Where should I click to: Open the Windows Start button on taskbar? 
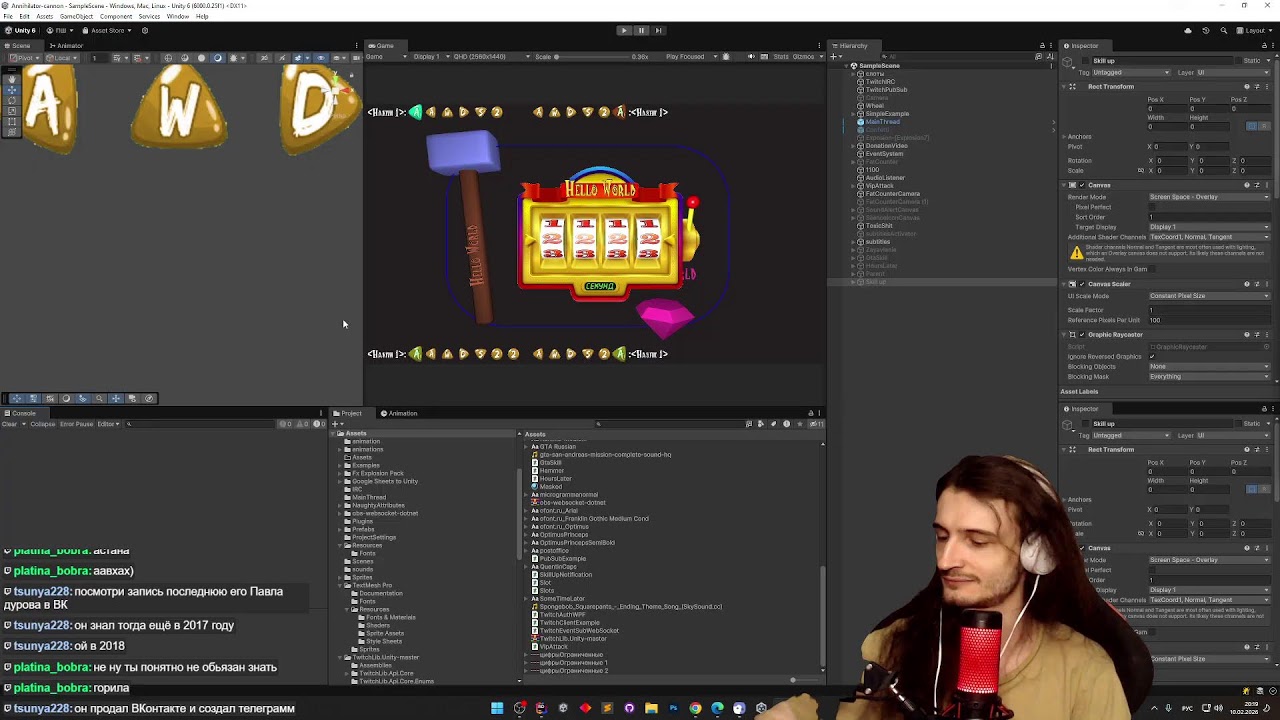tap(497, 708)
